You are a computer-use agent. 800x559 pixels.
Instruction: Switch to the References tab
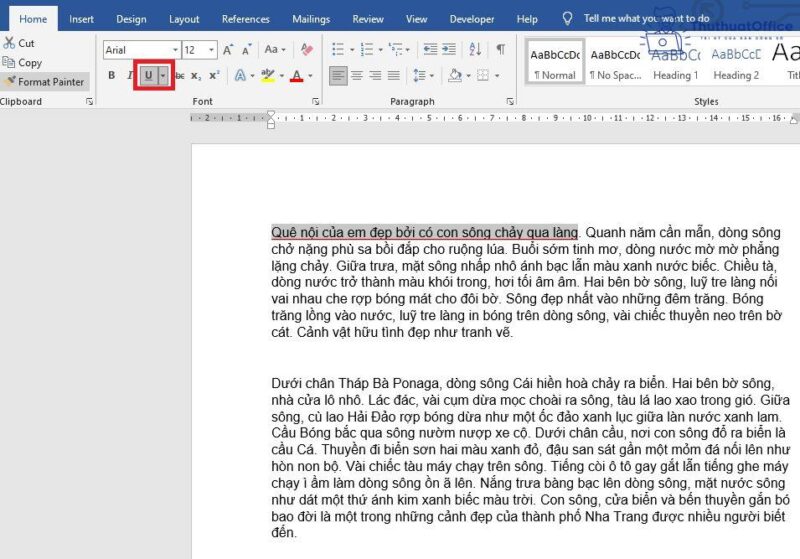245,19
